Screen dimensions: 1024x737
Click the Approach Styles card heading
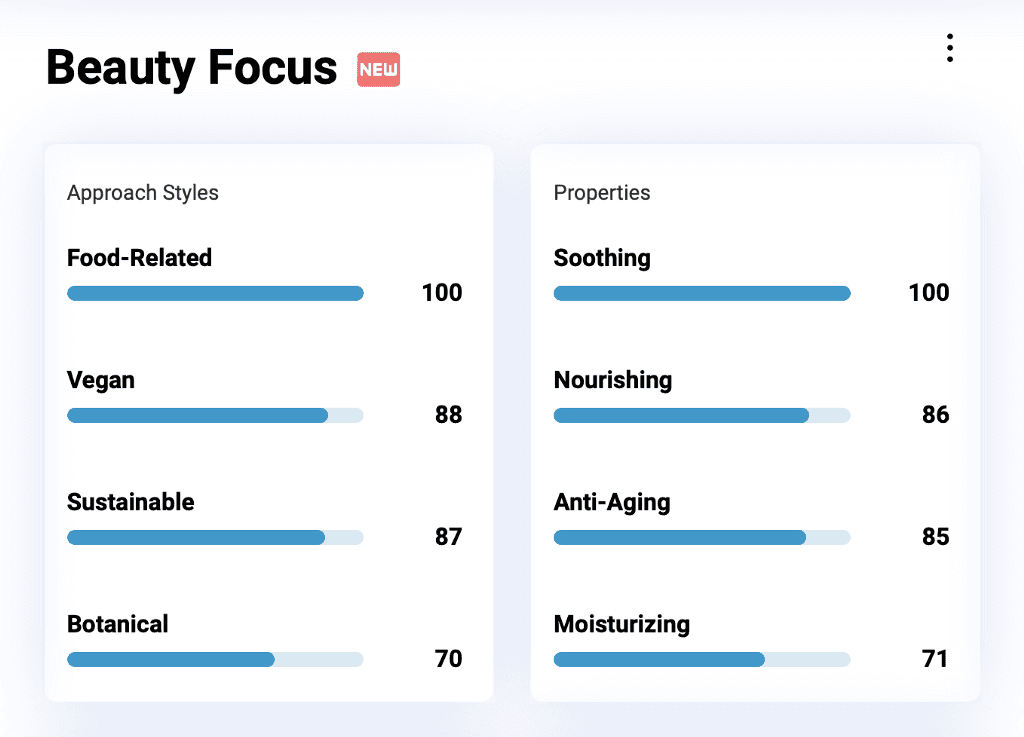tap(143, 193)
